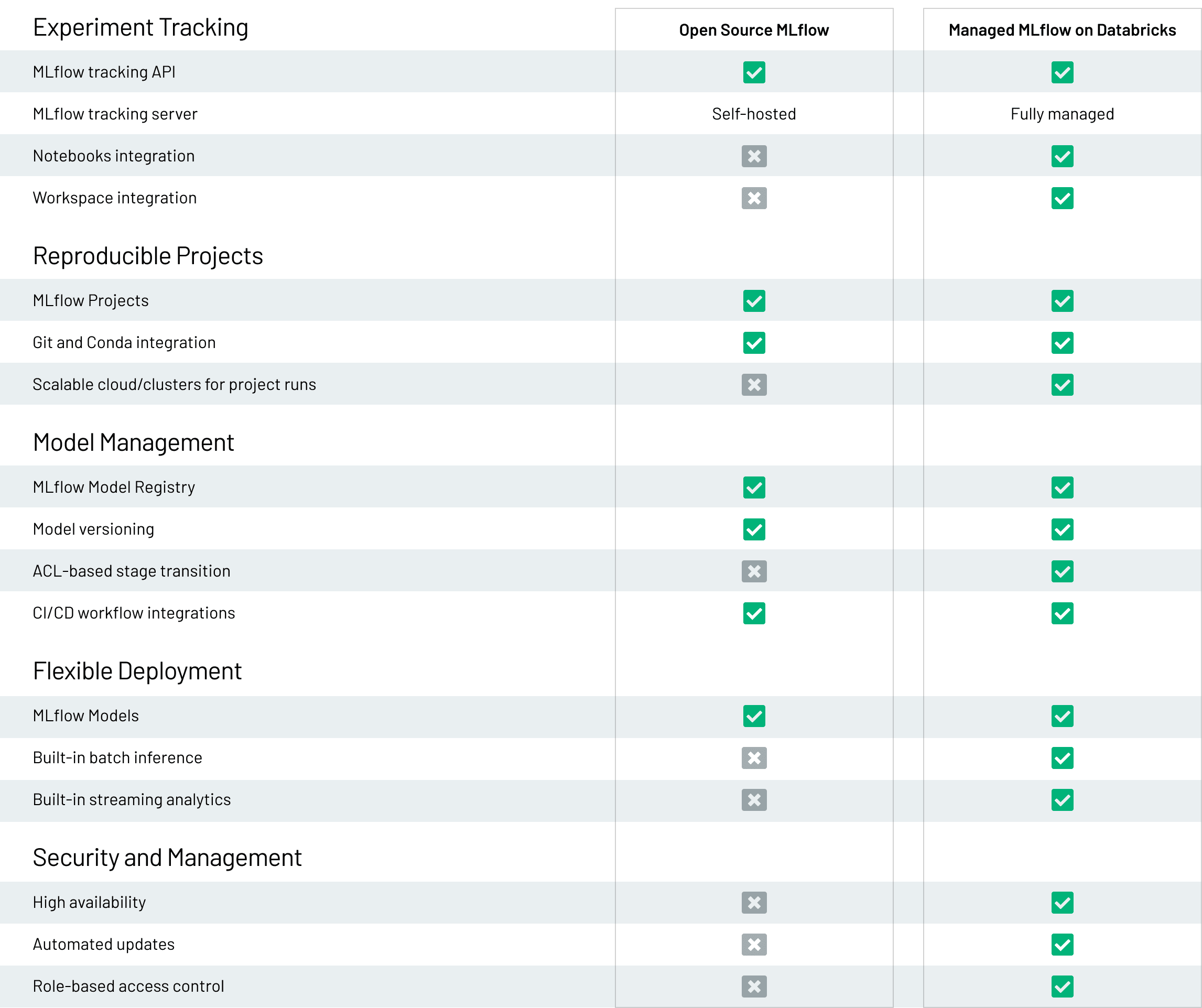The height and width of the screenshot is (1008, 1202).
Task: Click Managed Role-based access control checkmark
Action: point(1062,987)
